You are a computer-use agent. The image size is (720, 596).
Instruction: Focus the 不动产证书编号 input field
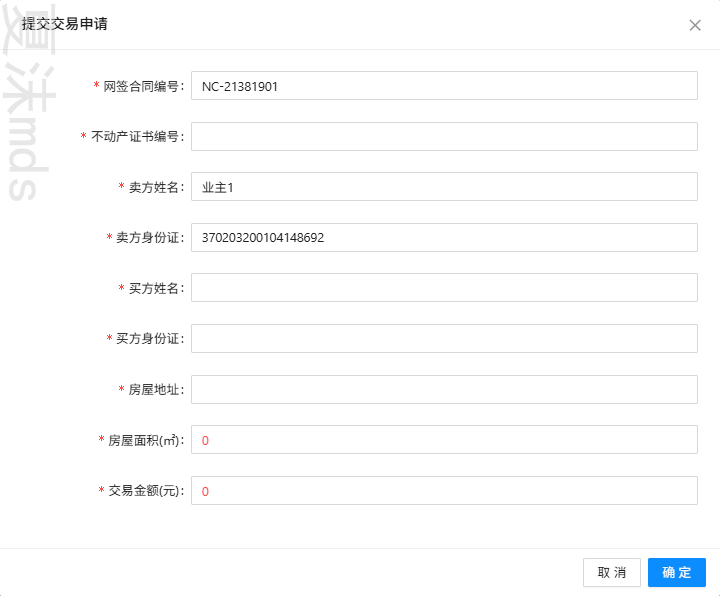pos(444,136)
